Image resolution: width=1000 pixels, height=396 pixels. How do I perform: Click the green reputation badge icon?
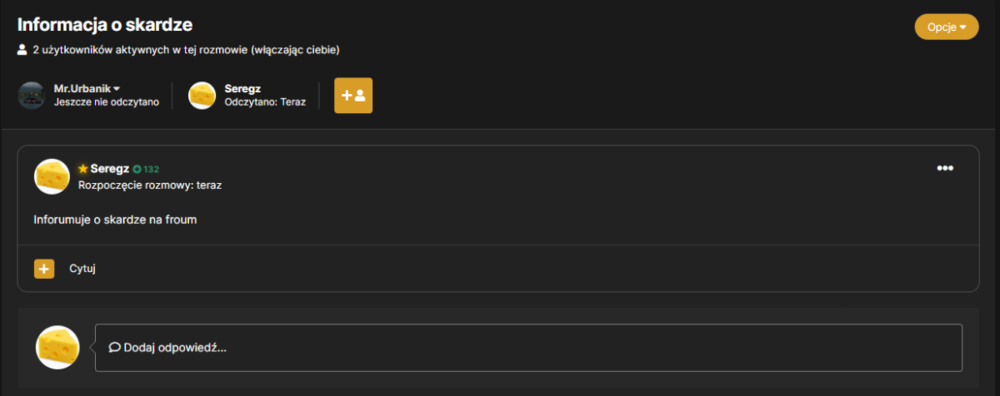[136, 170]
